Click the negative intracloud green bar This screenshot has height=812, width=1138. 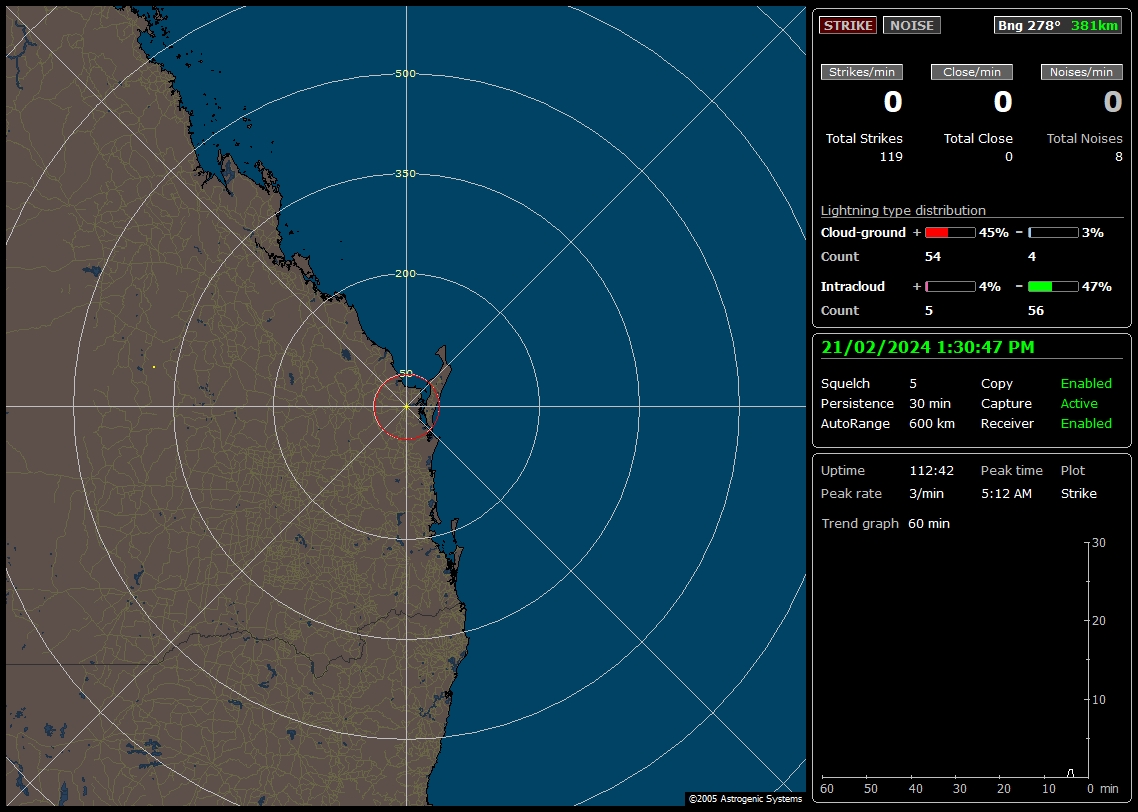pyautogui.click(x=1053, y=287)
